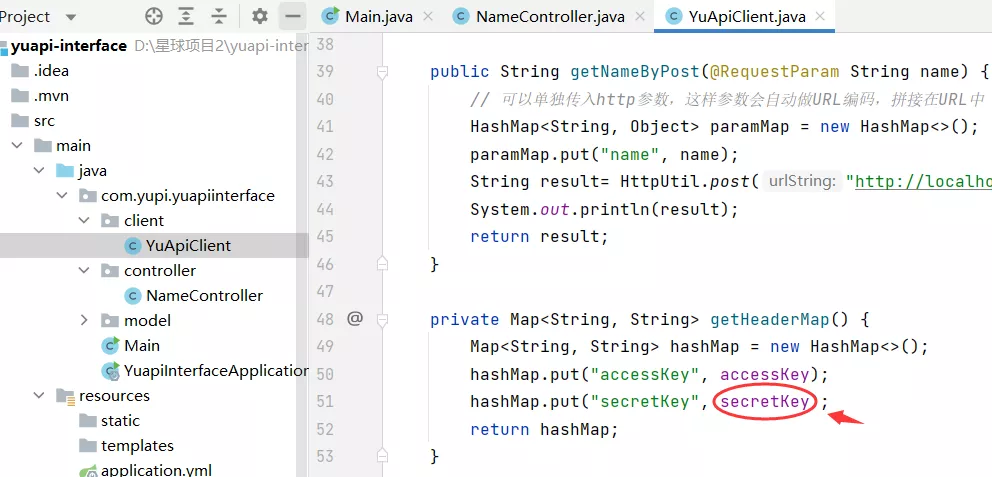Click the @RequestParam annotation
This screenshot has width=992, height=477.
point(774,71)
